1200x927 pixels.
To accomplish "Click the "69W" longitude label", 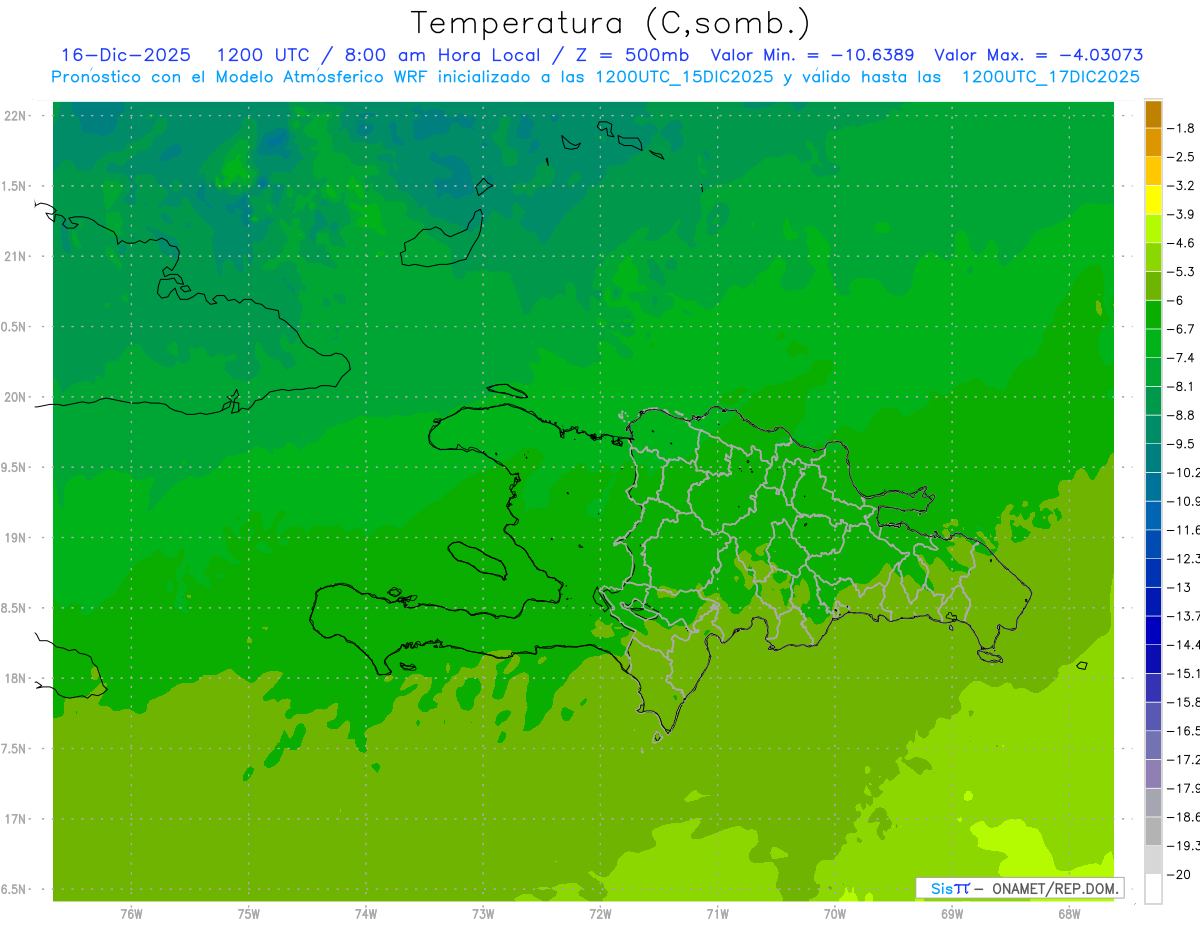I will (x=952, y=914).
